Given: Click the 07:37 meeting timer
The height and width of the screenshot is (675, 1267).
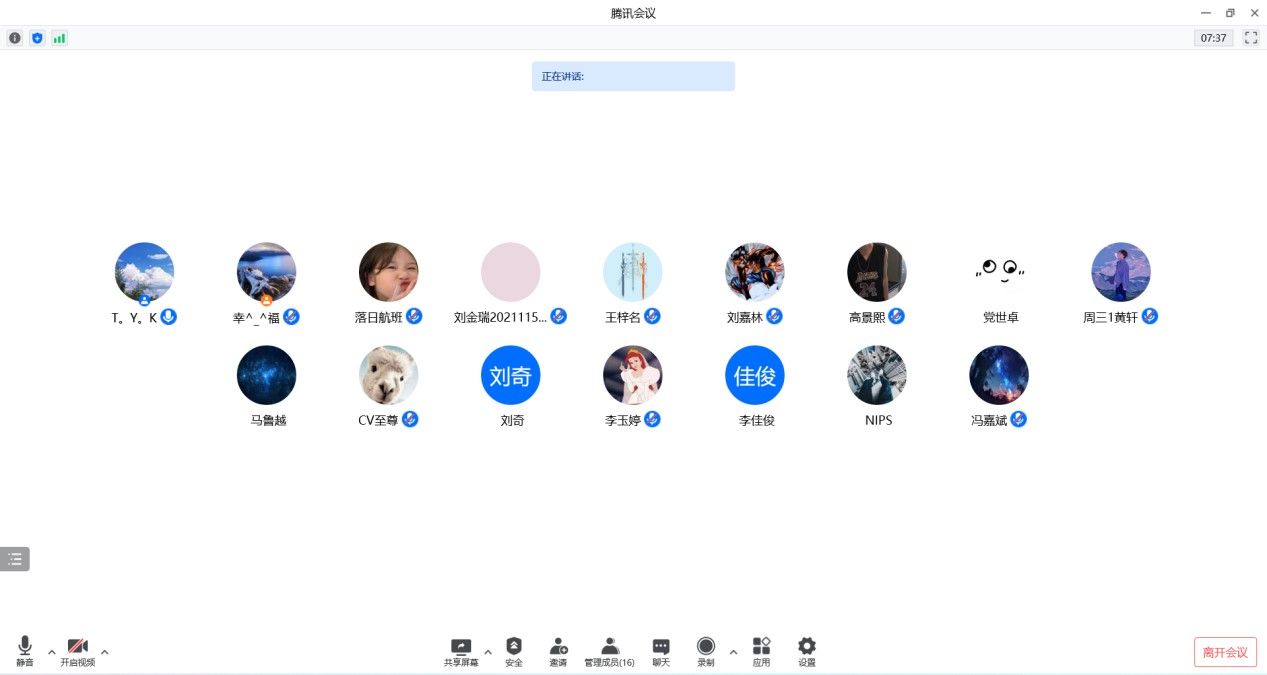Looking at the screenshot, I should coord(1213,38).
